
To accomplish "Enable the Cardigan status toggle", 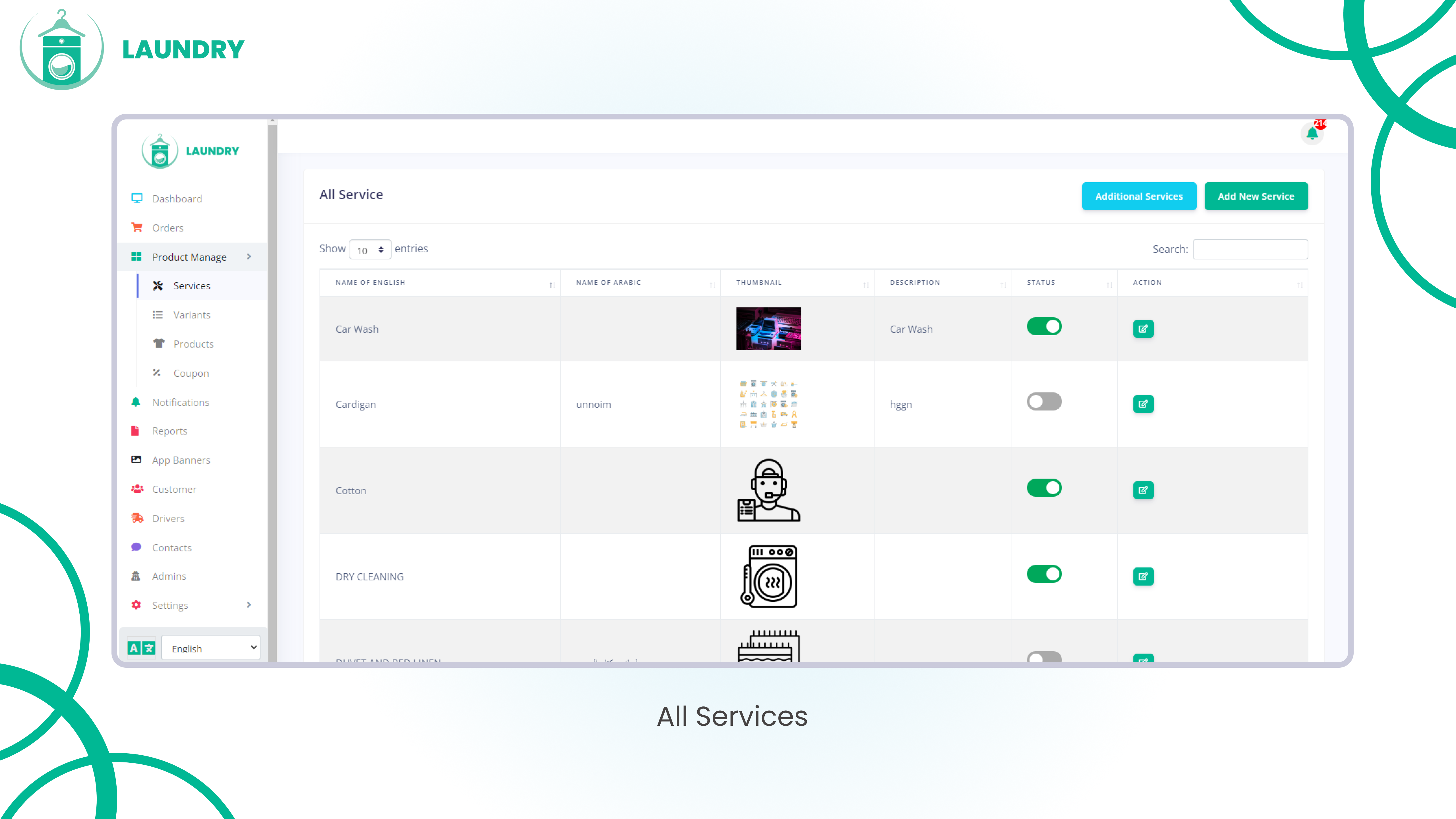I will tap(1044, 401).
